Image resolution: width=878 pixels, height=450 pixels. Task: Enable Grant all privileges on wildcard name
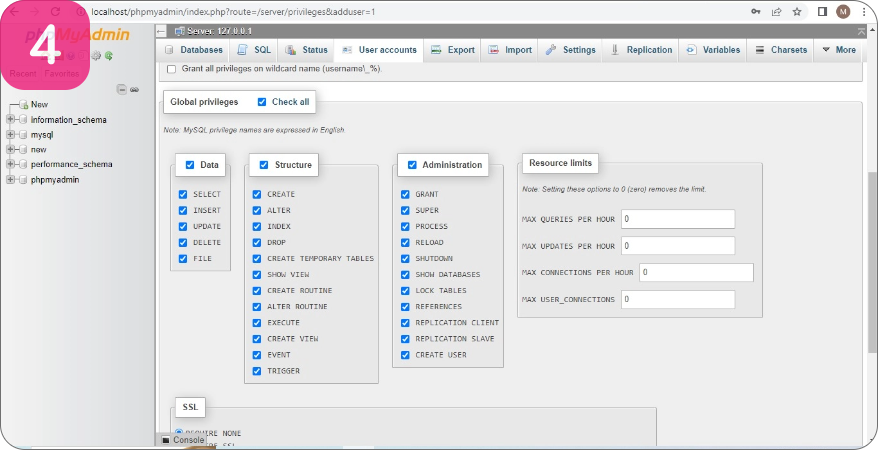point(171,69)
